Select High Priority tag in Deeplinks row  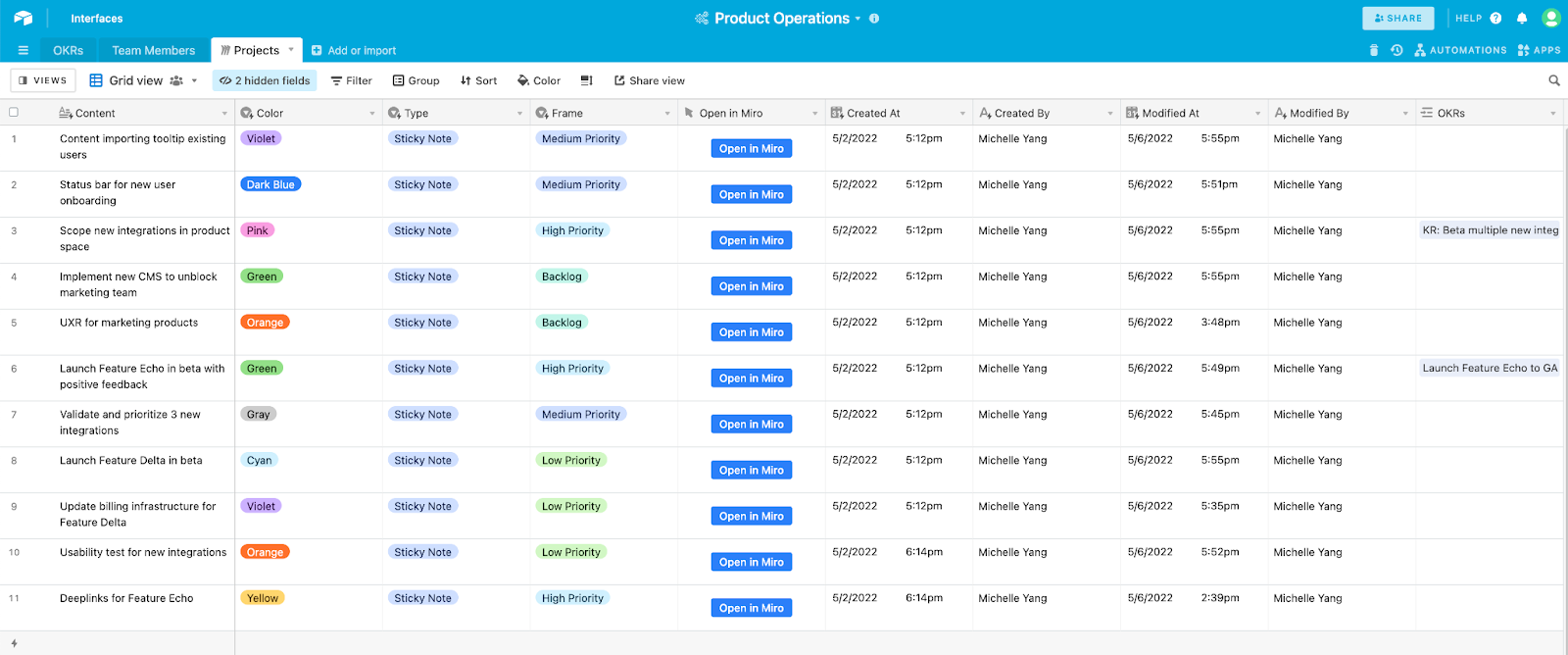572,598
